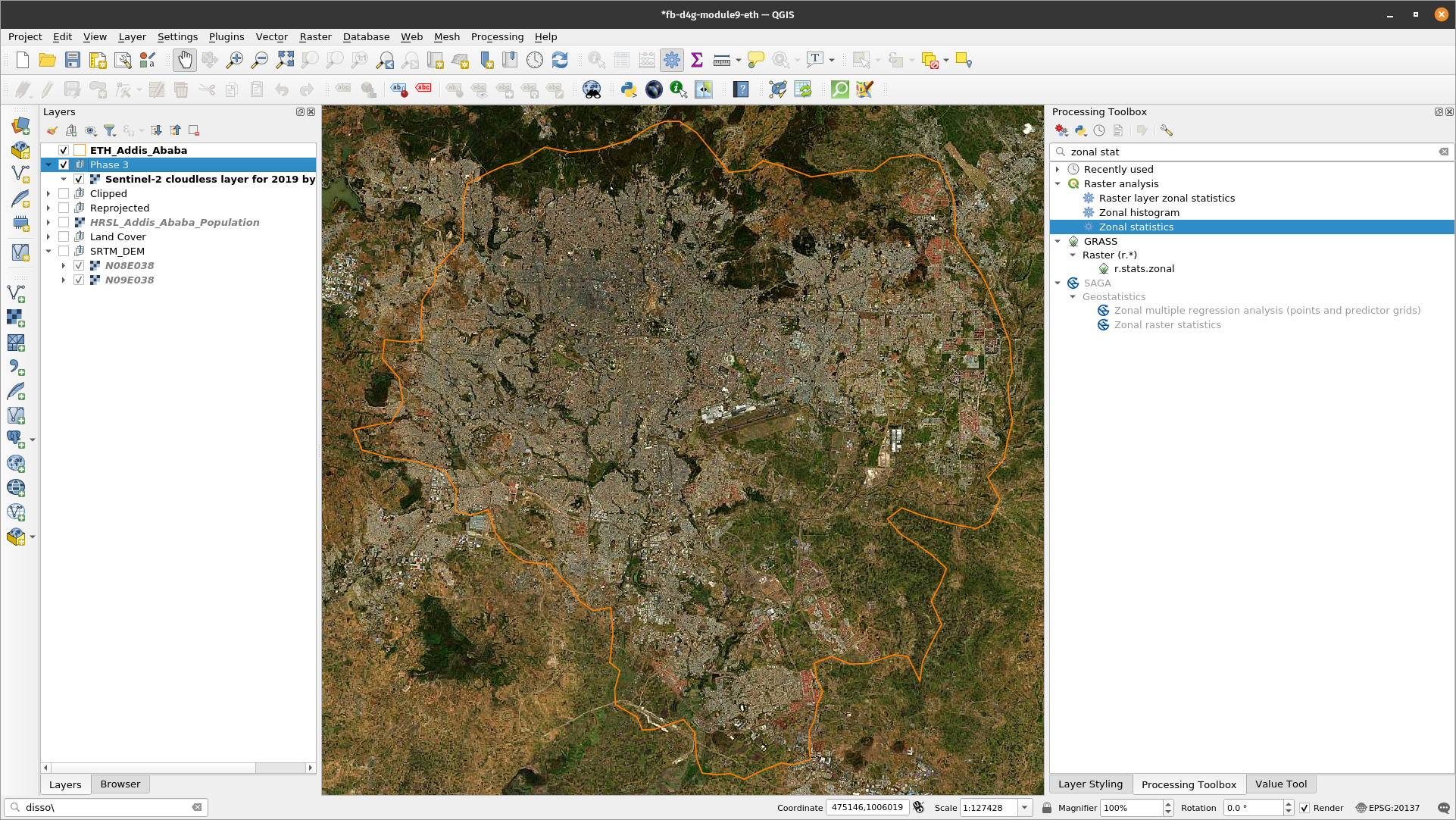This screenshot has height=820, width=1456.
Task: Toggle the Render checkbox in status bar
Action: 1304,808
